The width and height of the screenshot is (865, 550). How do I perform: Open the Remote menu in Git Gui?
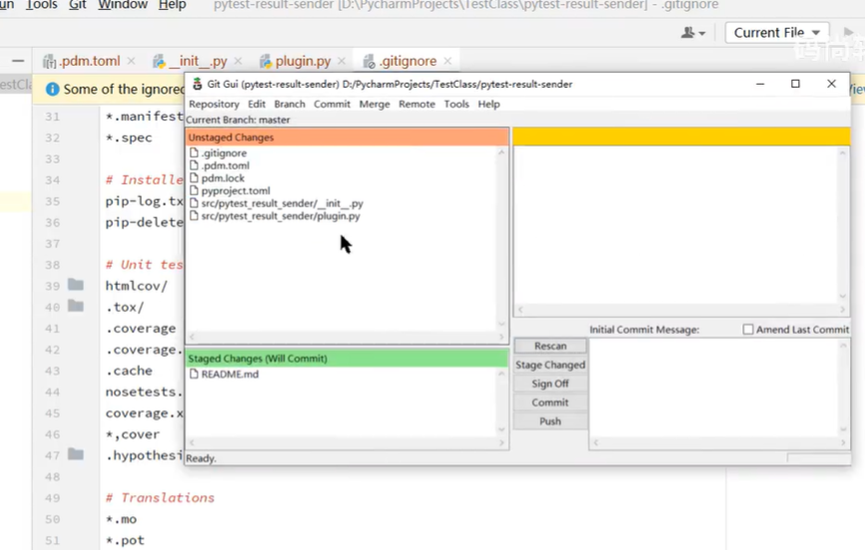point(416,104)
